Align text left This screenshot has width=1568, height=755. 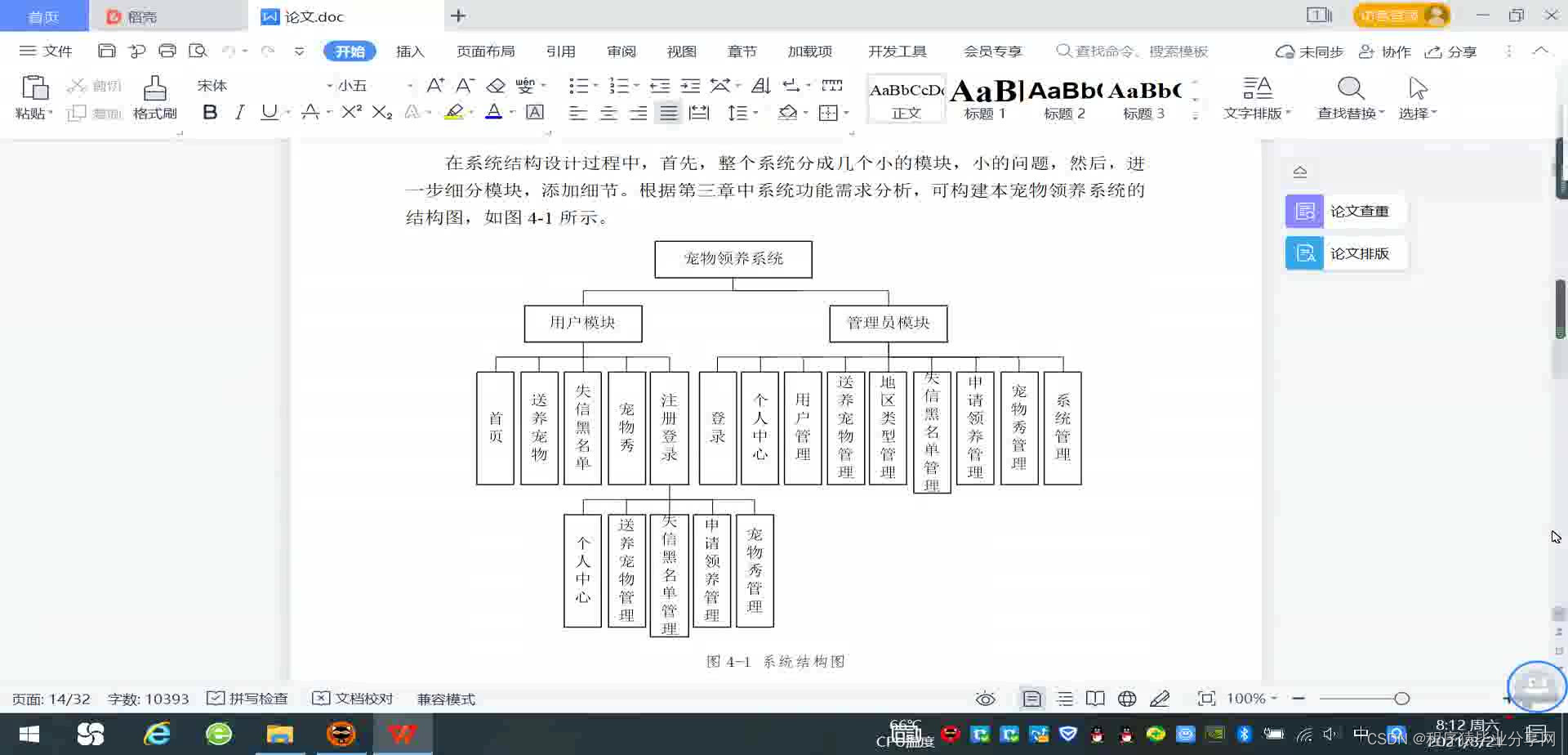[578, 113]
